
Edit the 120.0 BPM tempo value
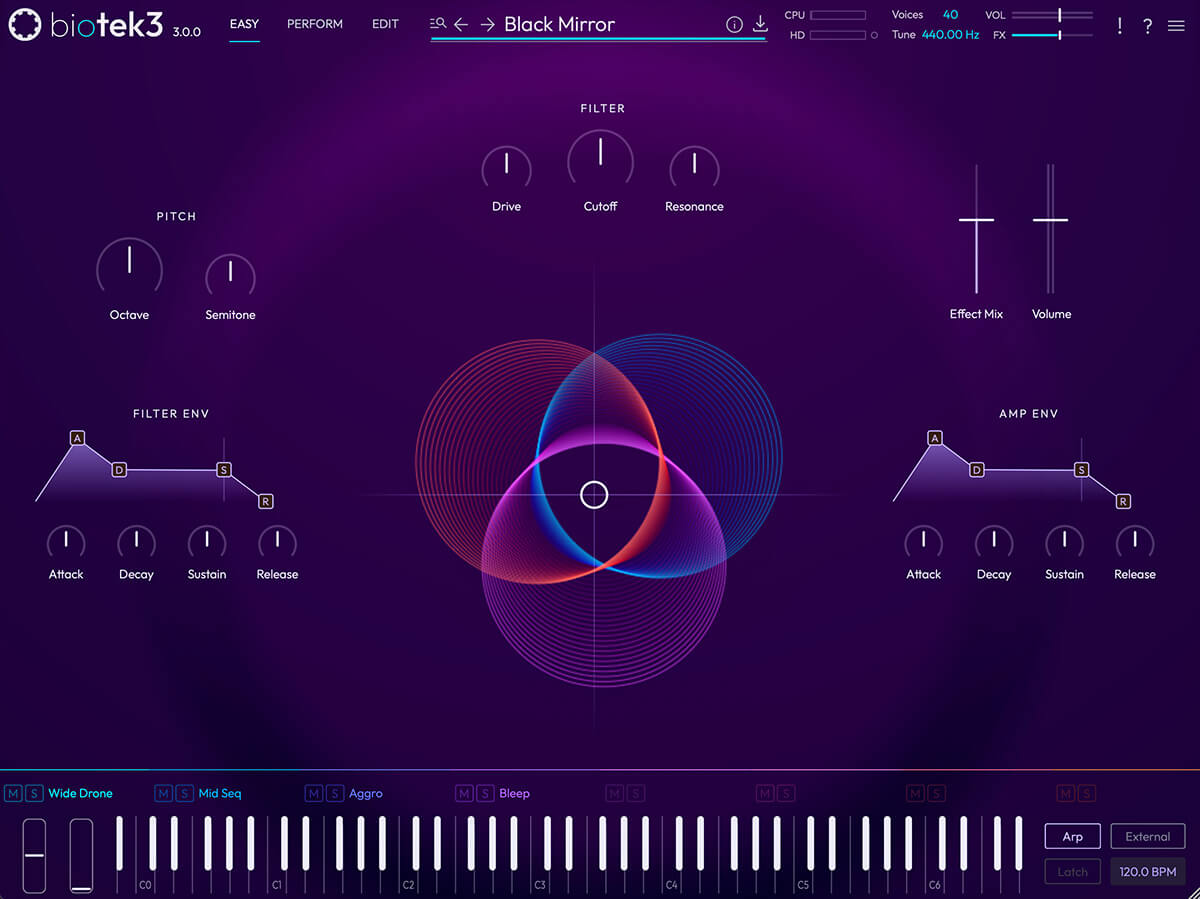[x=1147, y=871]
